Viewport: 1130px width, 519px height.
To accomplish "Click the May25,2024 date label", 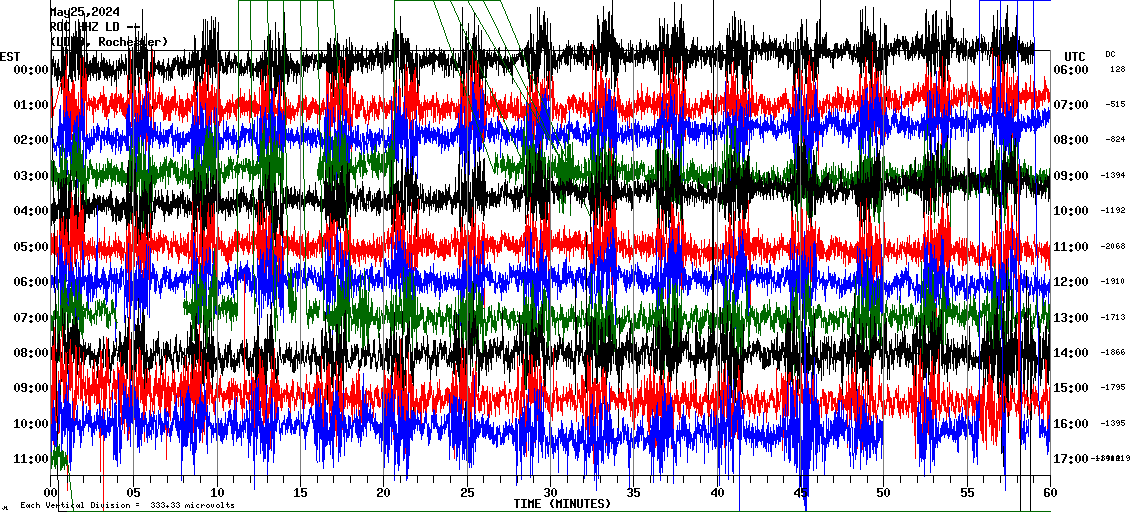I will point(91,12).
